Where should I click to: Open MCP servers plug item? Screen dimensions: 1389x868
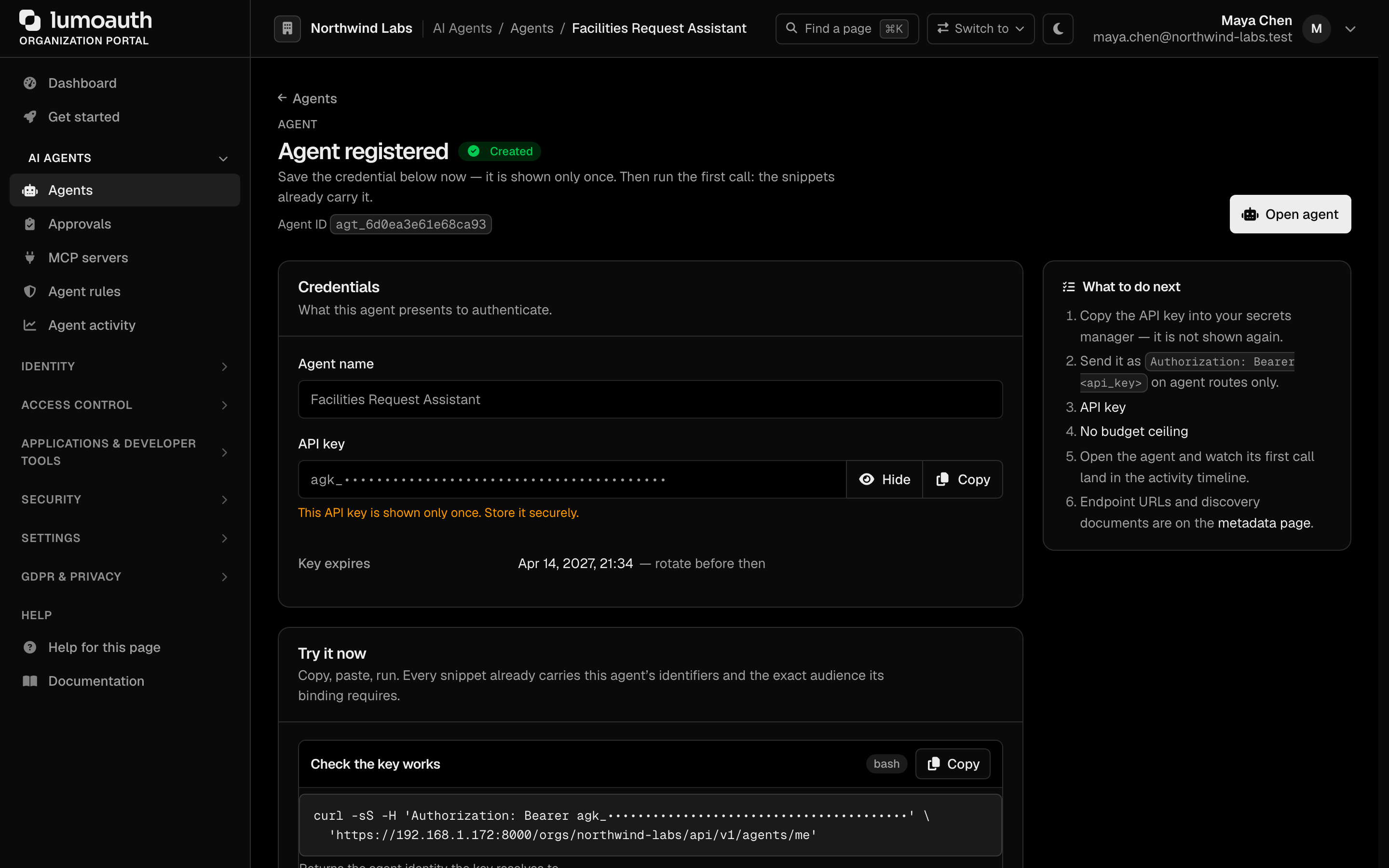124,258
